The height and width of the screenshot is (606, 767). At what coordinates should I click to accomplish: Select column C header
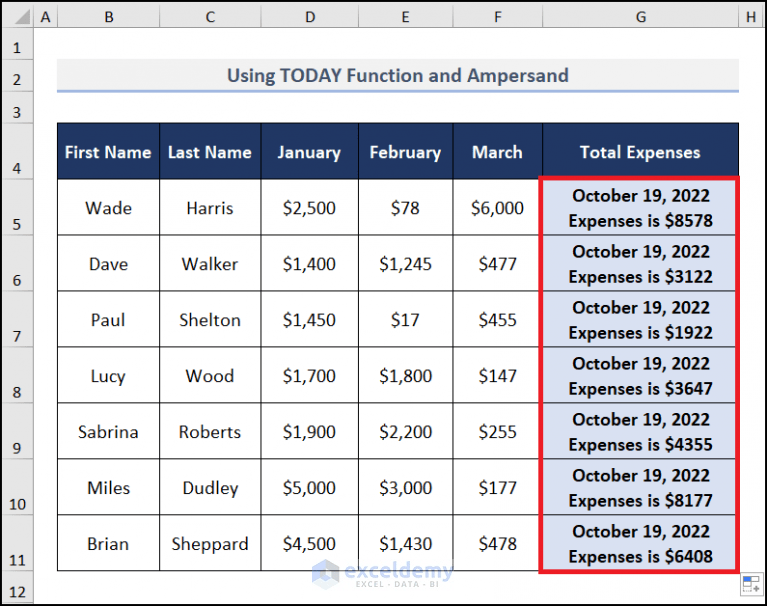[x=210, y=18]
